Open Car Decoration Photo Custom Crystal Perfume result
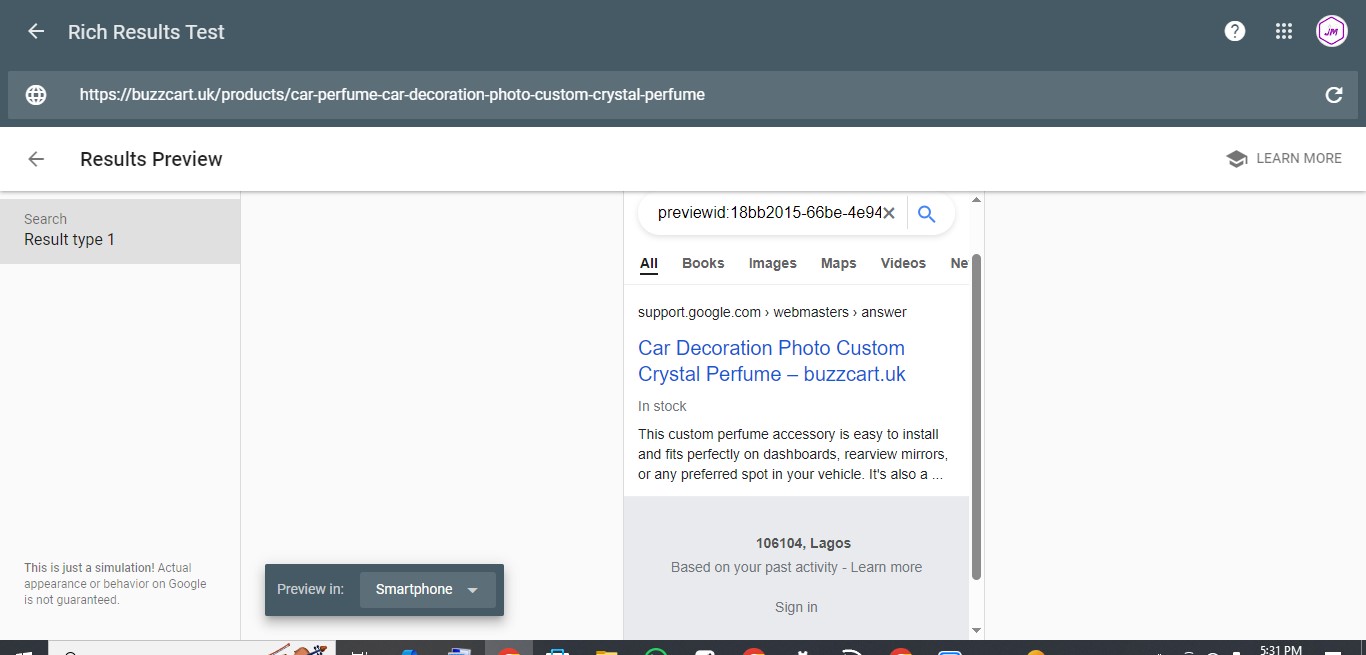 click(771, 361)
